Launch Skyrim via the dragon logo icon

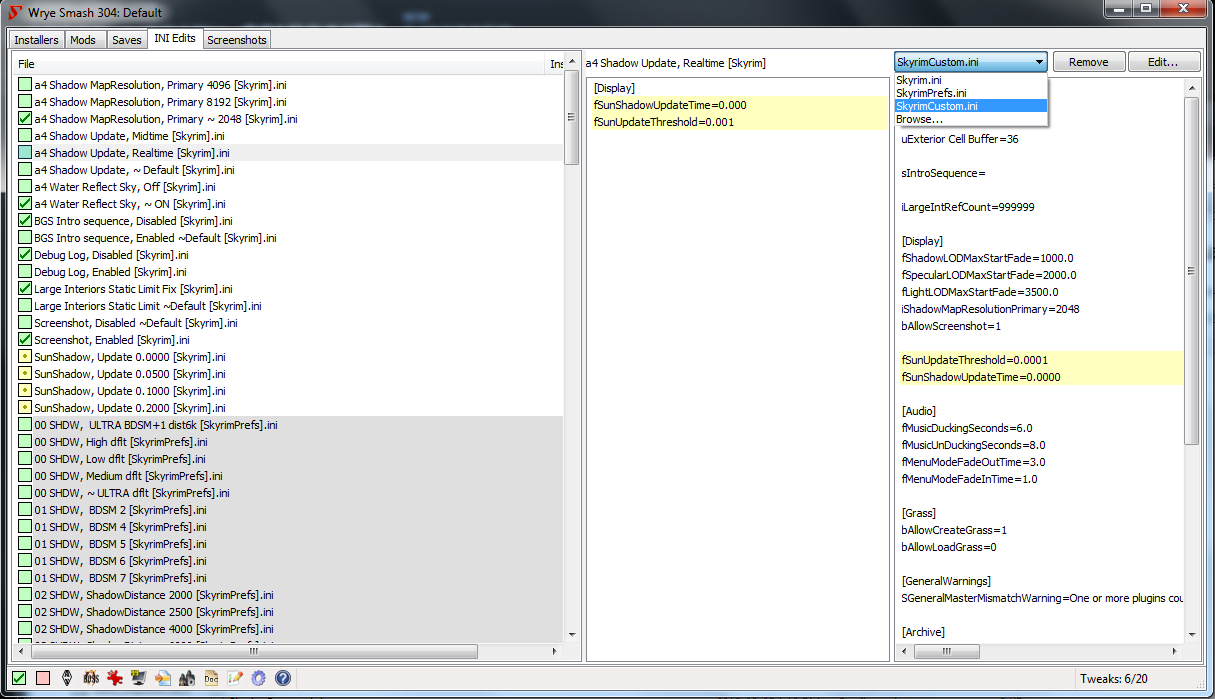click(x=67, y=678)
